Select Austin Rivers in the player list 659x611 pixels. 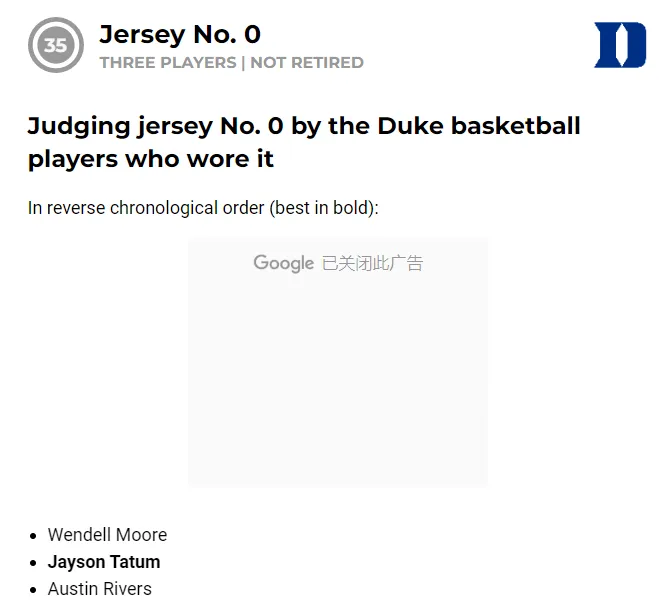pyautogui.click(x=100, y=589)
